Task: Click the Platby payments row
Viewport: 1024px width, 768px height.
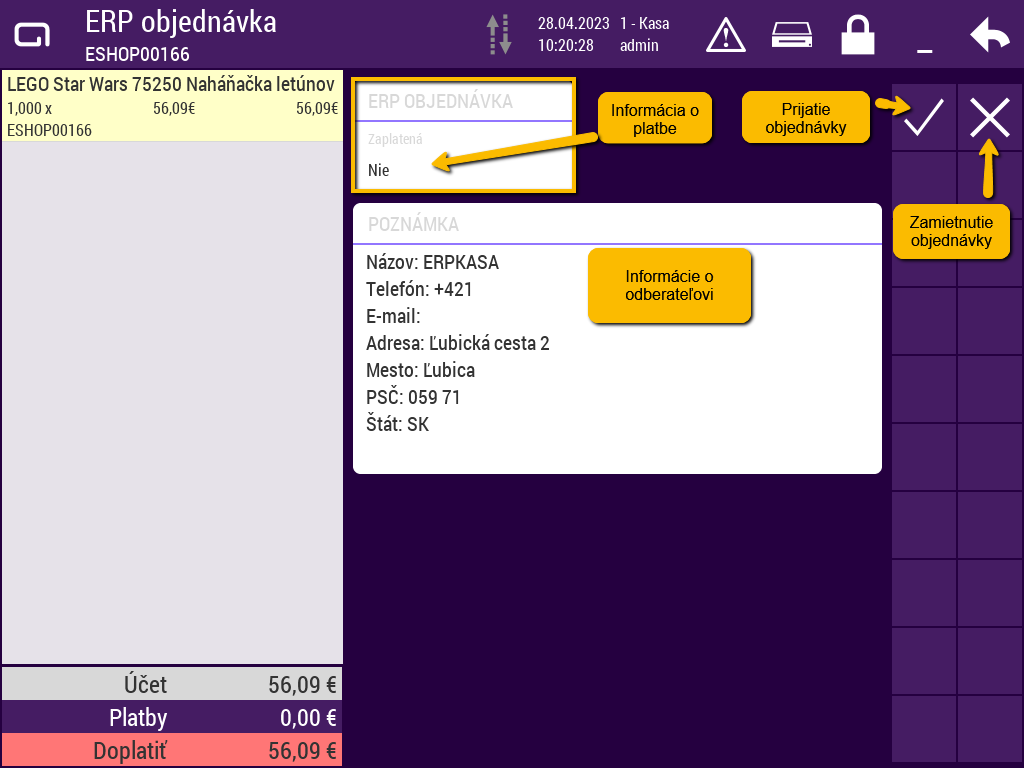Action: click(x=172, y=718)
